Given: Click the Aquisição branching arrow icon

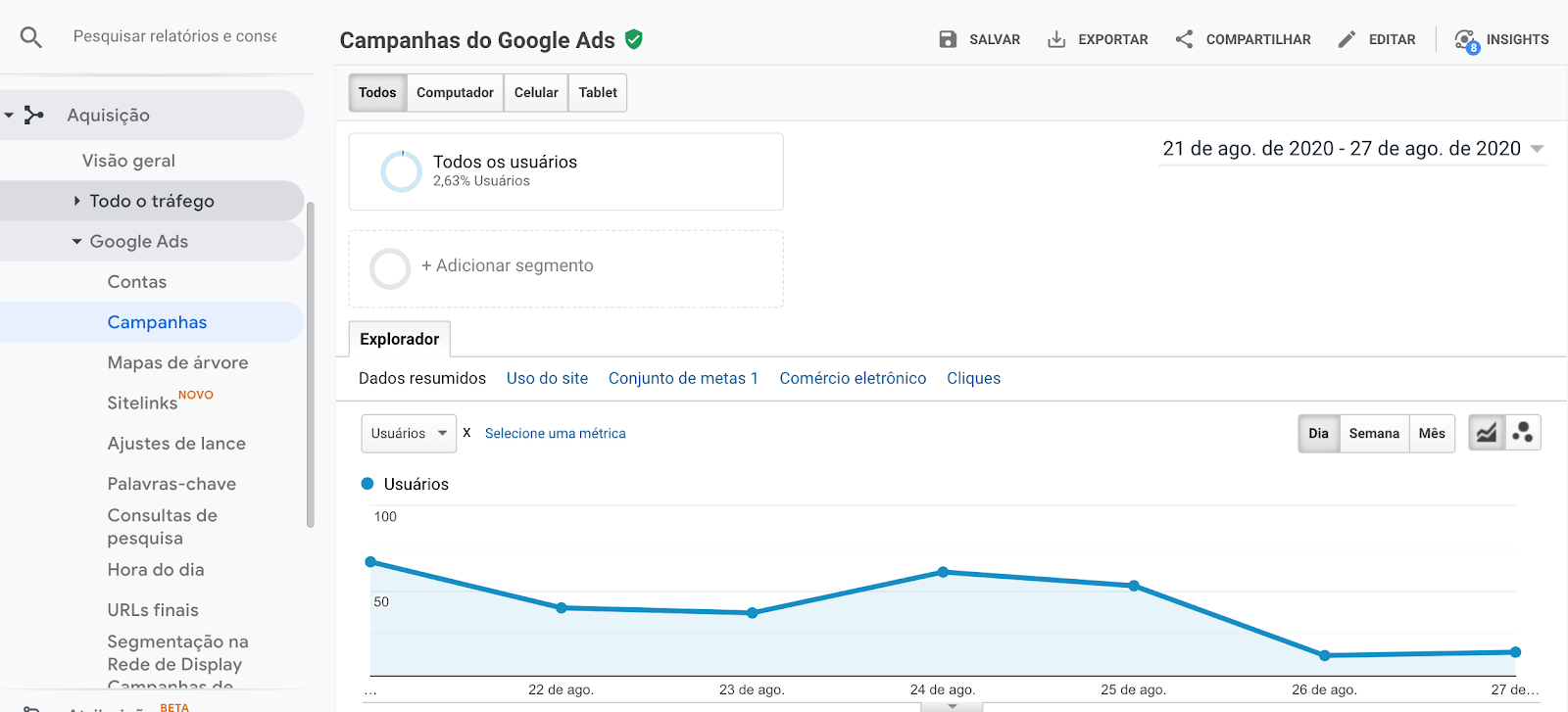Looking at the screenshot, I should point(34,115).
